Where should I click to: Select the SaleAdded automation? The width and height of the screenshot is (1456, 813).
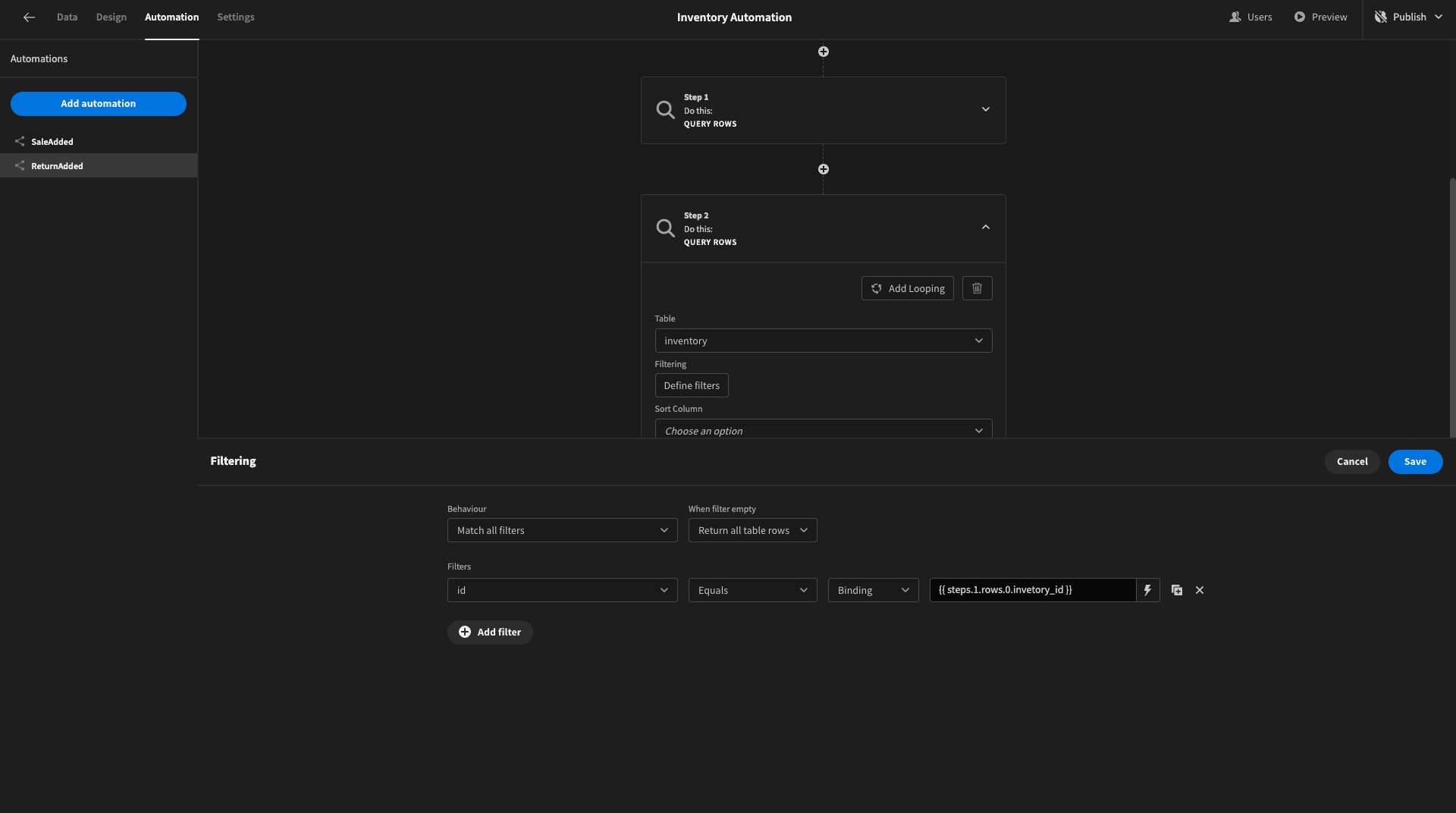coord(99,142)
